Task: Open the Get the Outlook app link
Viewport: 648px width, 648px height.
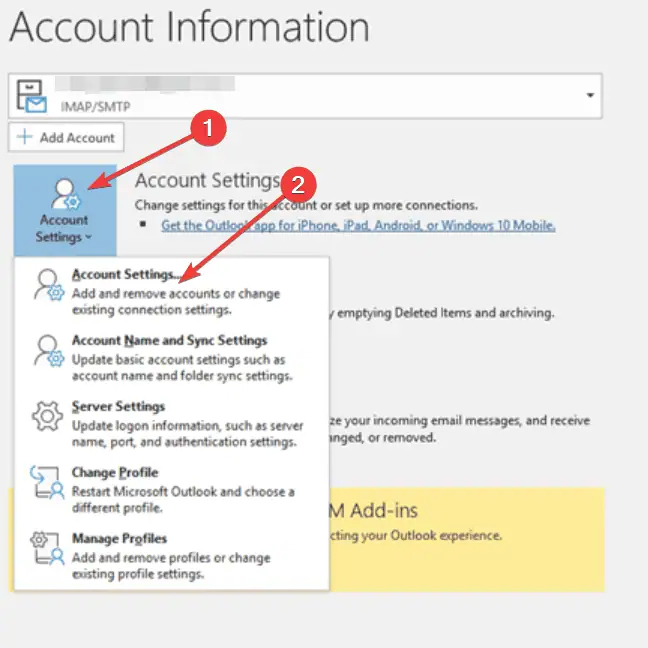Action: pos(358,226)
